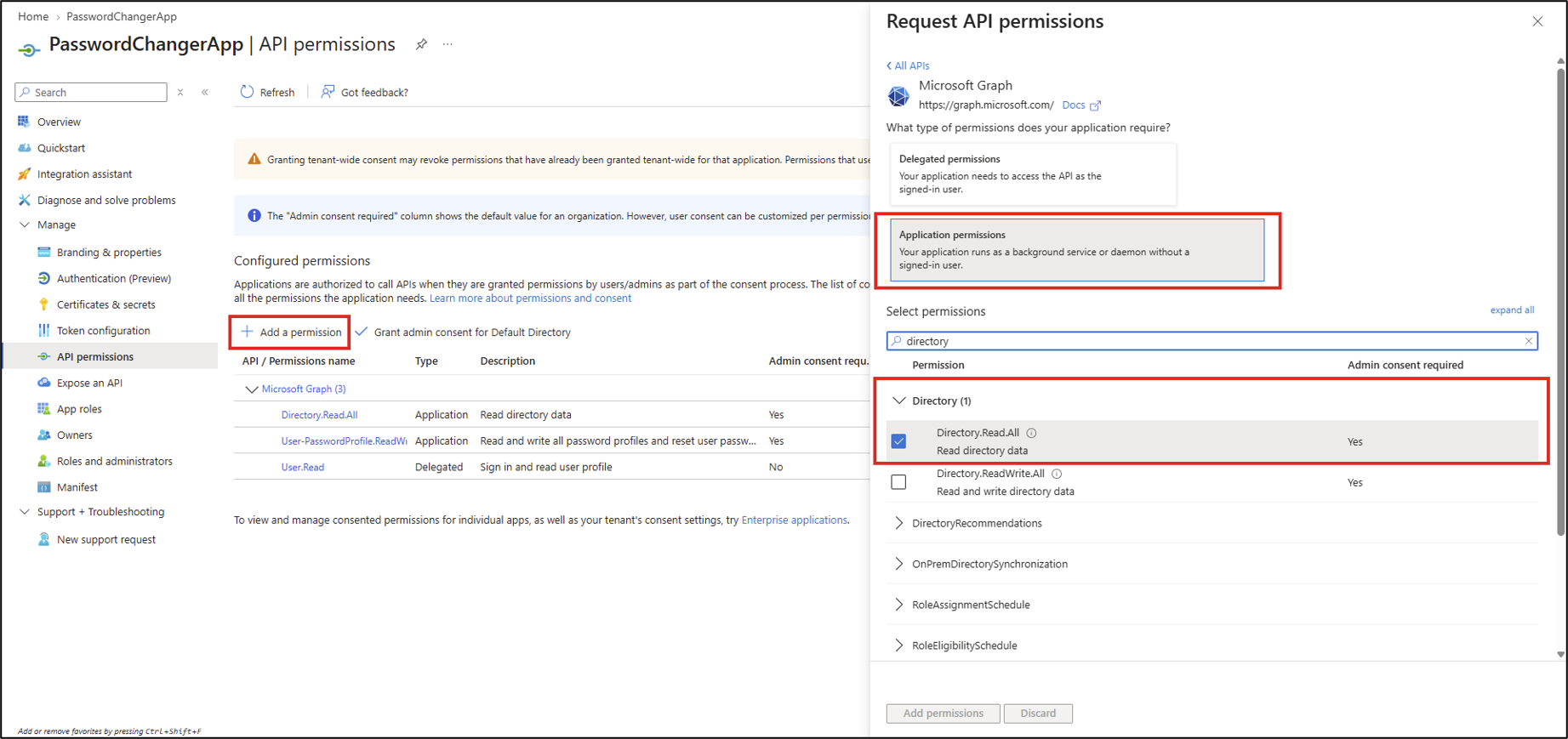The height and width of the screenshot is (739, 1568).
Task: Clear the sidebar search with the X icon
Action: (x=180, y=92)
